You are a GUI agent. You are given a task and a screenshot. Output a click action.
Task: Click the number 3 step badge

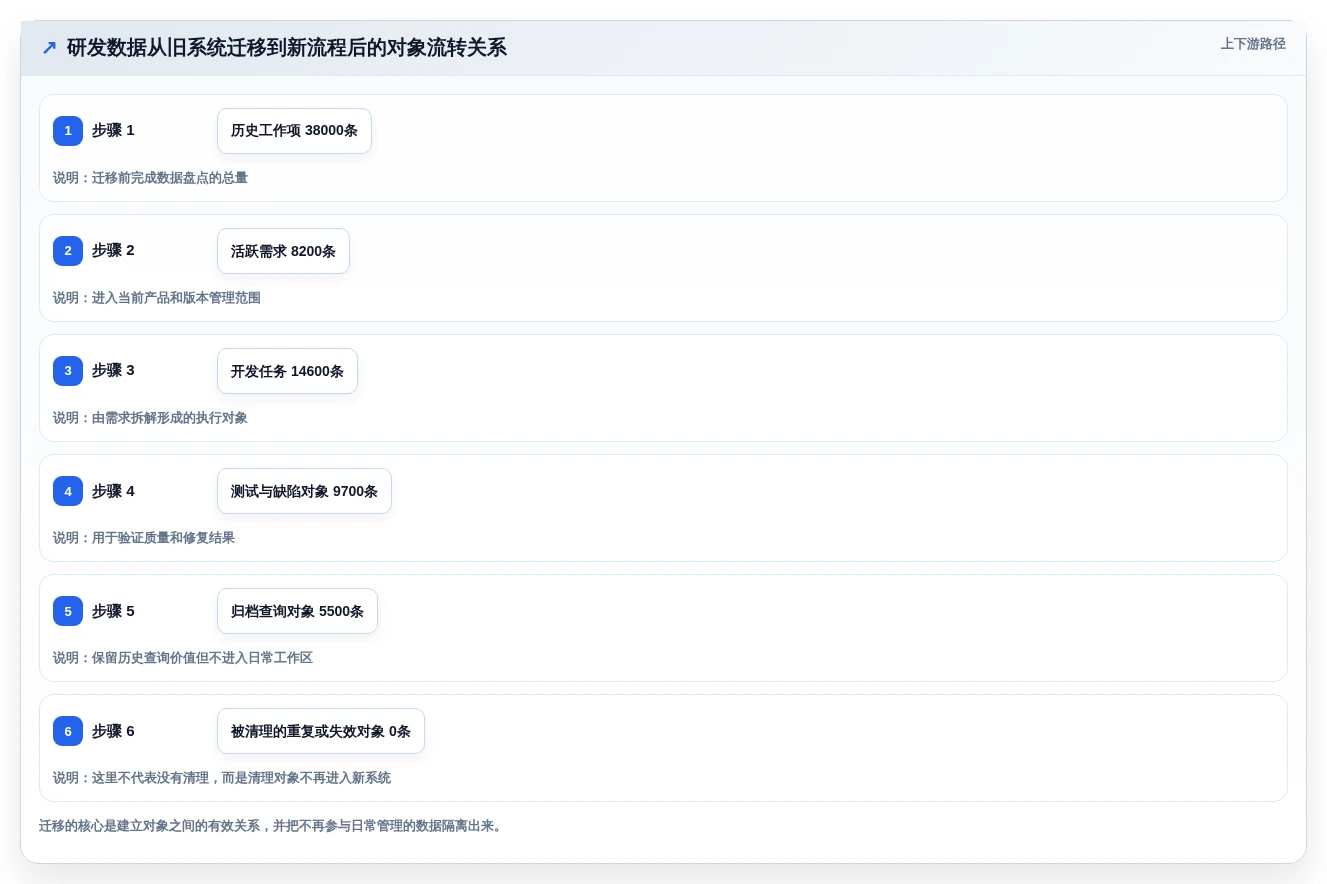coord(68,371)
